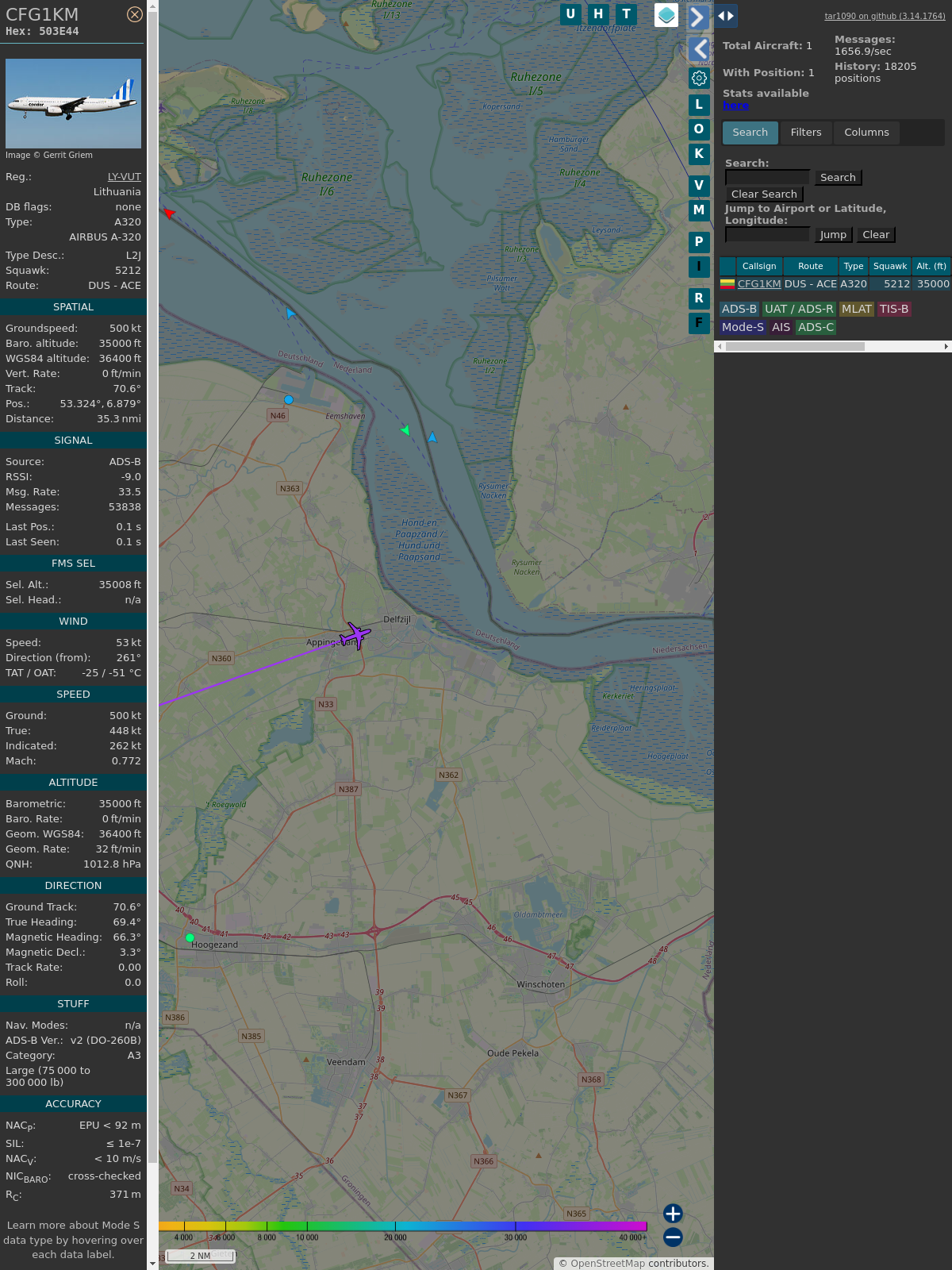Click the zoom in plus button
The height and width of the screenshot is (1270, 952).
[x=673, y=1213]
